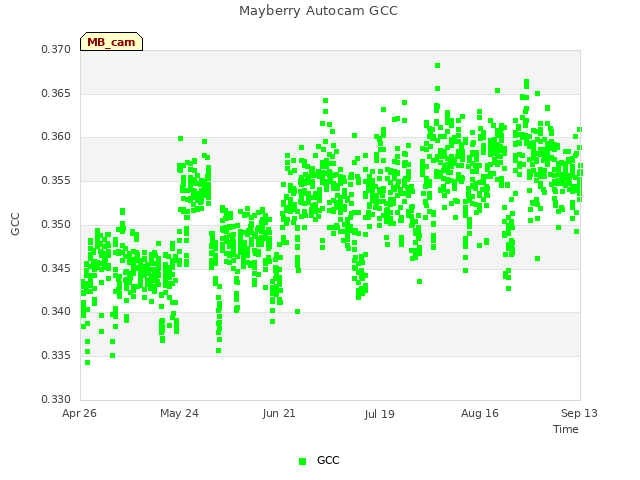Image resolution: width=640 pixels, height=480 pixels.
Task: Click the May 24 x-axis label
Action: click(x=179, y=413)
